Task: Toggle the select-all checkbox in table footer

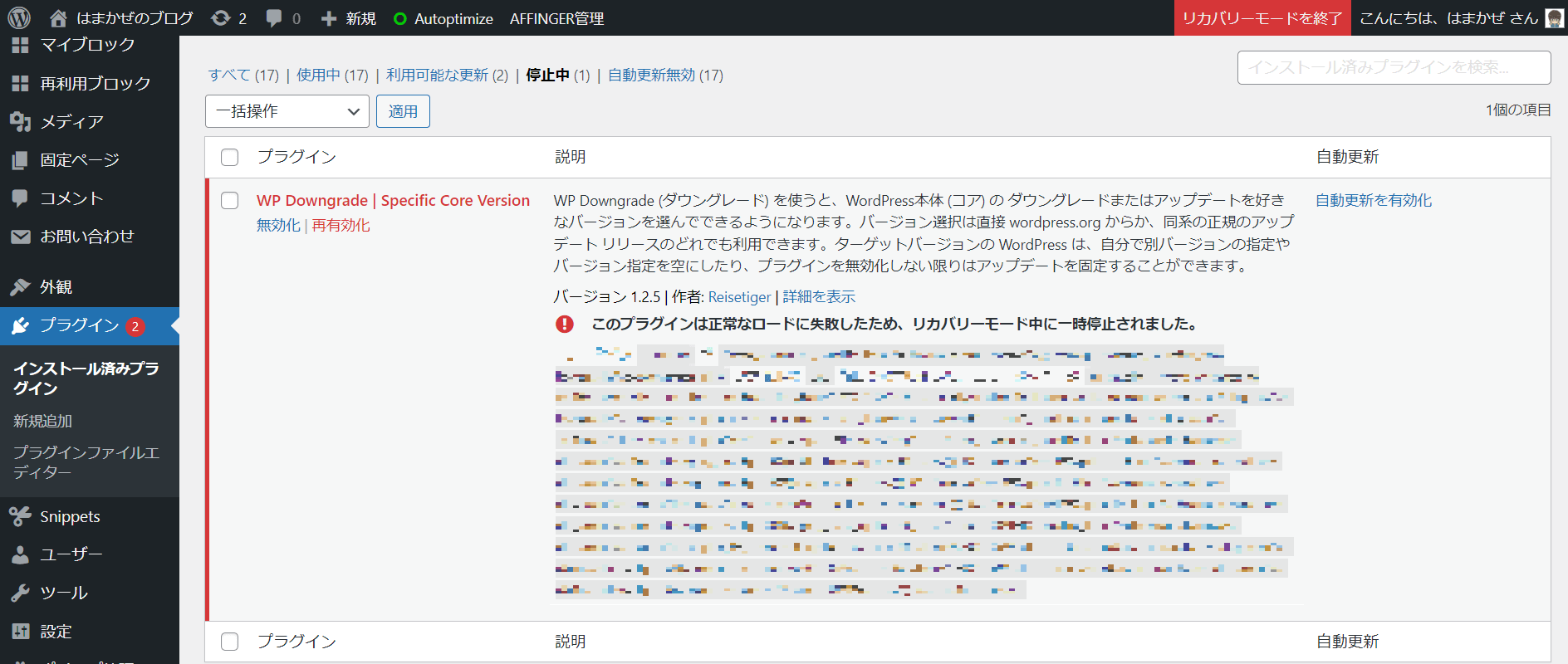Action: click(x=230, y=642)
